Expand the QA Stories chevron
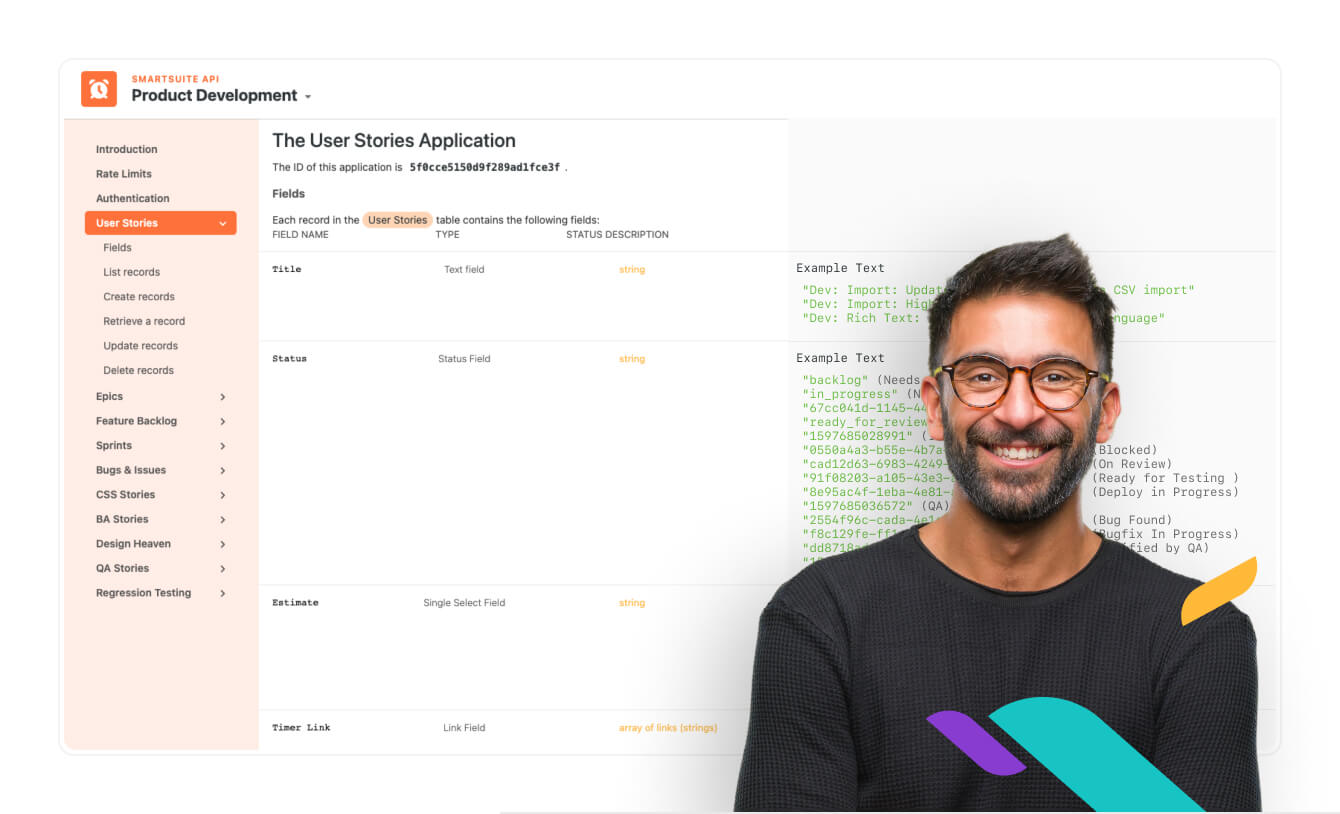This screenshot has width=1340, height=814. pyautogui.click(x=222, y=568)
